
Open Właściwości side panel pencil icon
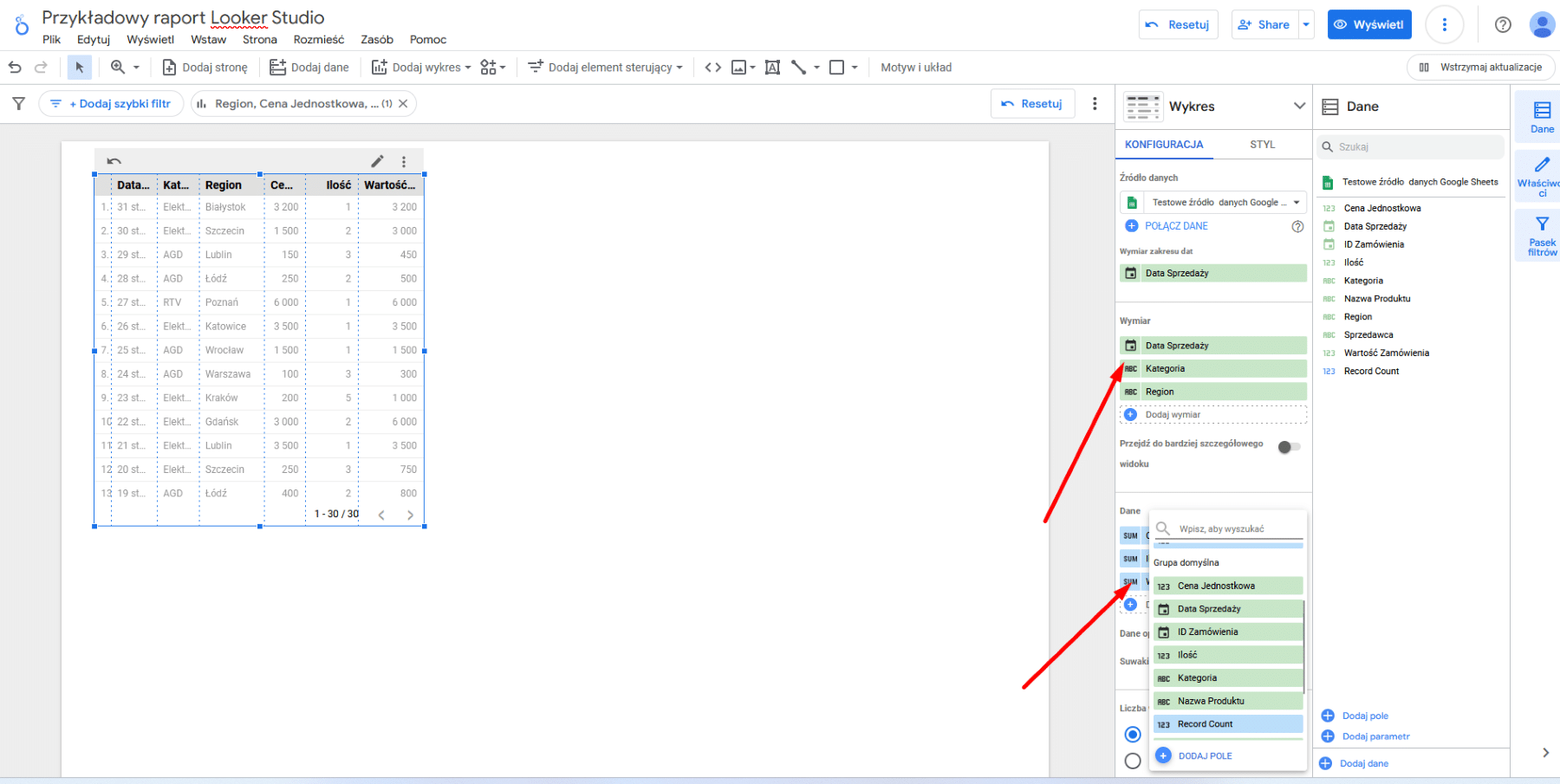pyautogui.click(x=1542, y=177)
